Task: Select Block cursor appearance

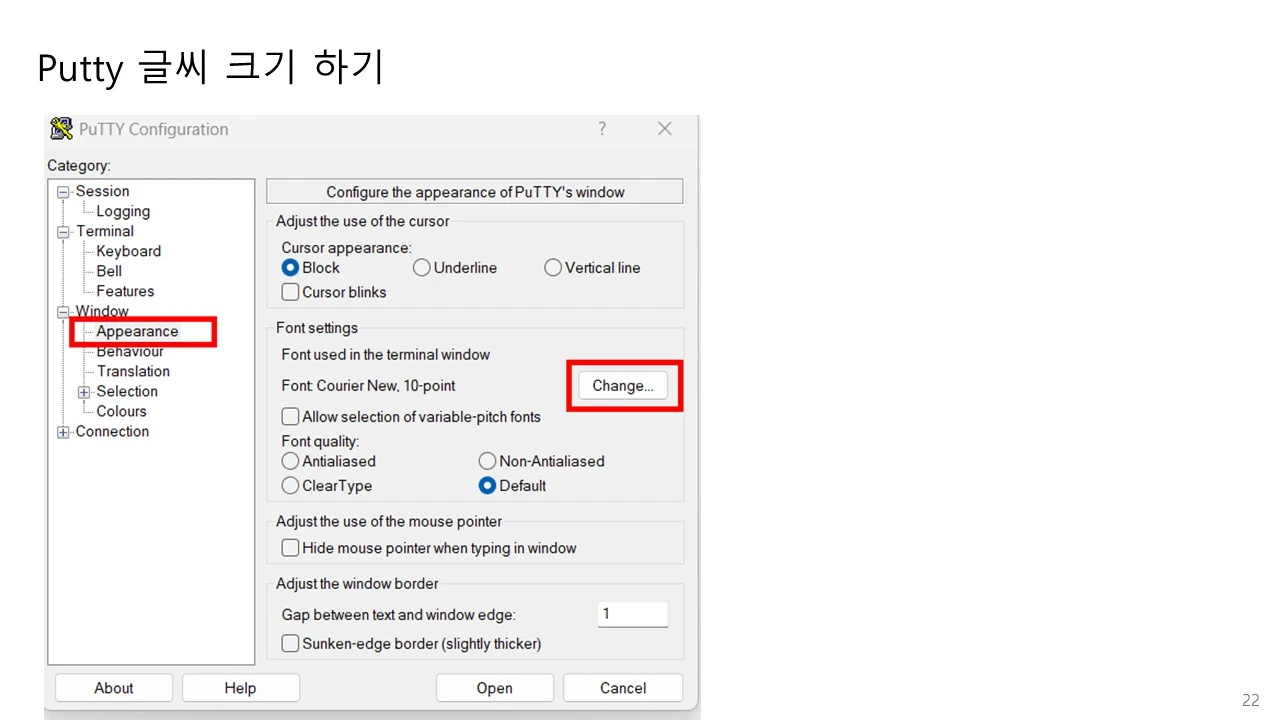Action: tap(290, 267)
